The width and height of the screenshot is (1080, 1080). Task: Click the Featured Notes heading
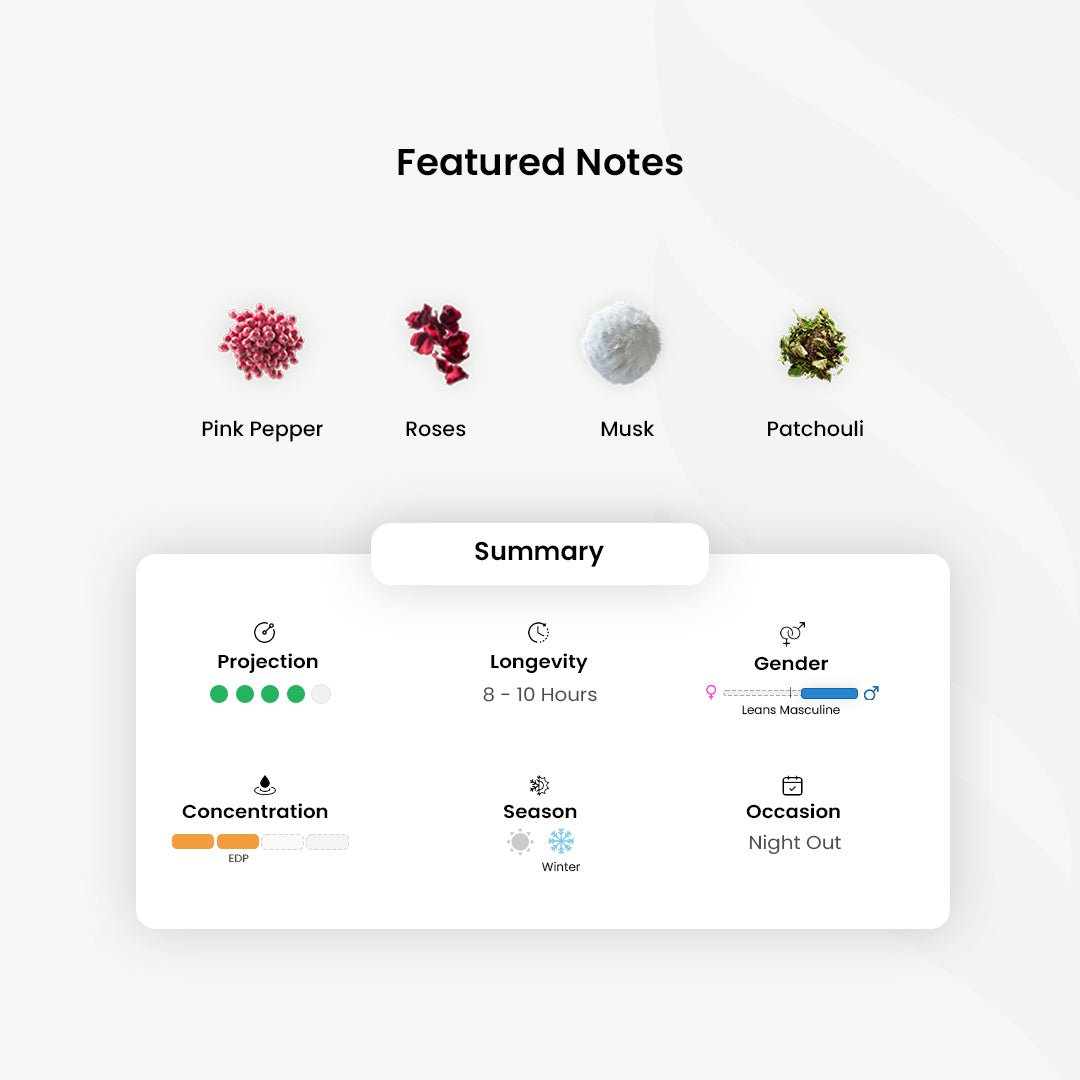(540, 162)
